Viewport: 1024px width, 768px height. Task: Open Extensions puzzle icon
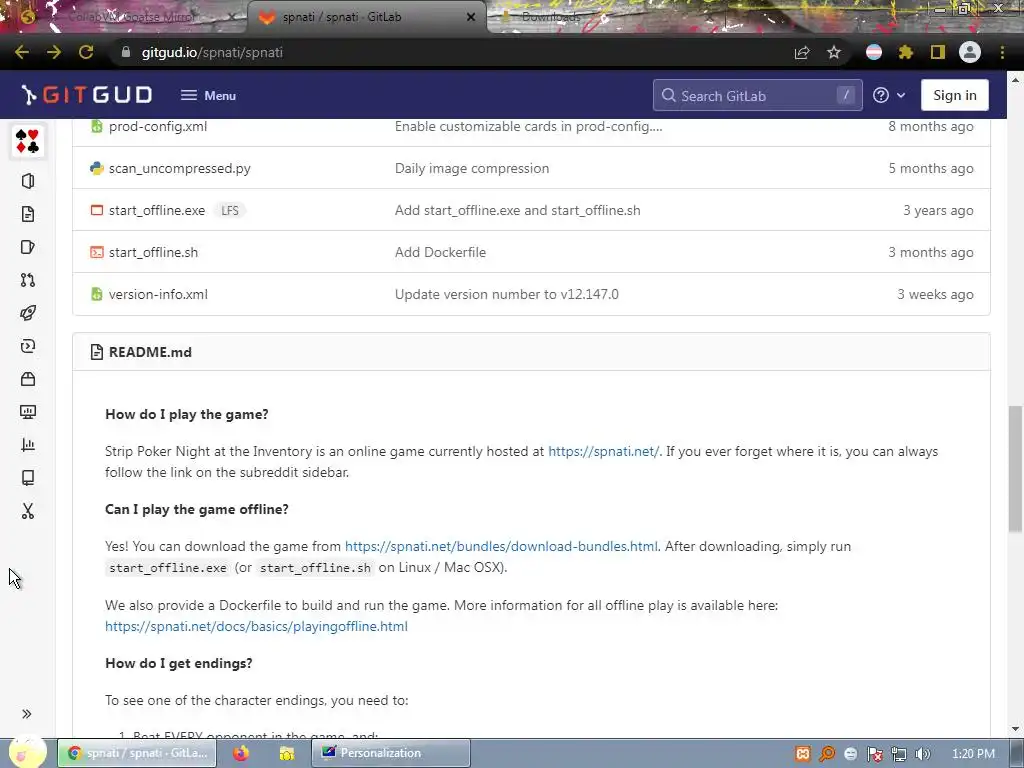(x=906, y=52)
